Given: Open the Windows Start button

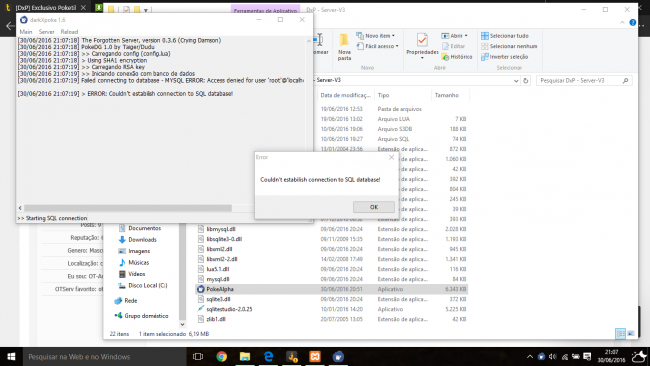Looking at the screenshot, I should [x=11, y=356].
